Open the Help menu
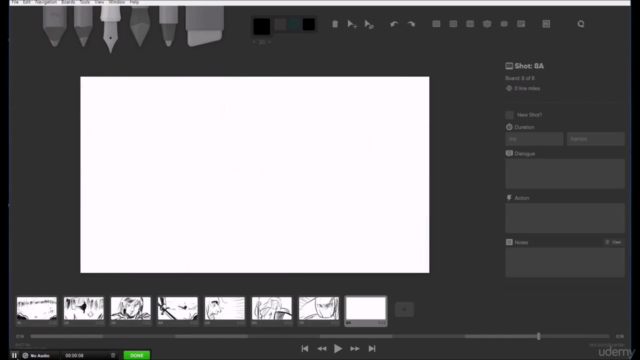Image resolution: width=640 pixels, height=360 pixels. click(134, 2)
